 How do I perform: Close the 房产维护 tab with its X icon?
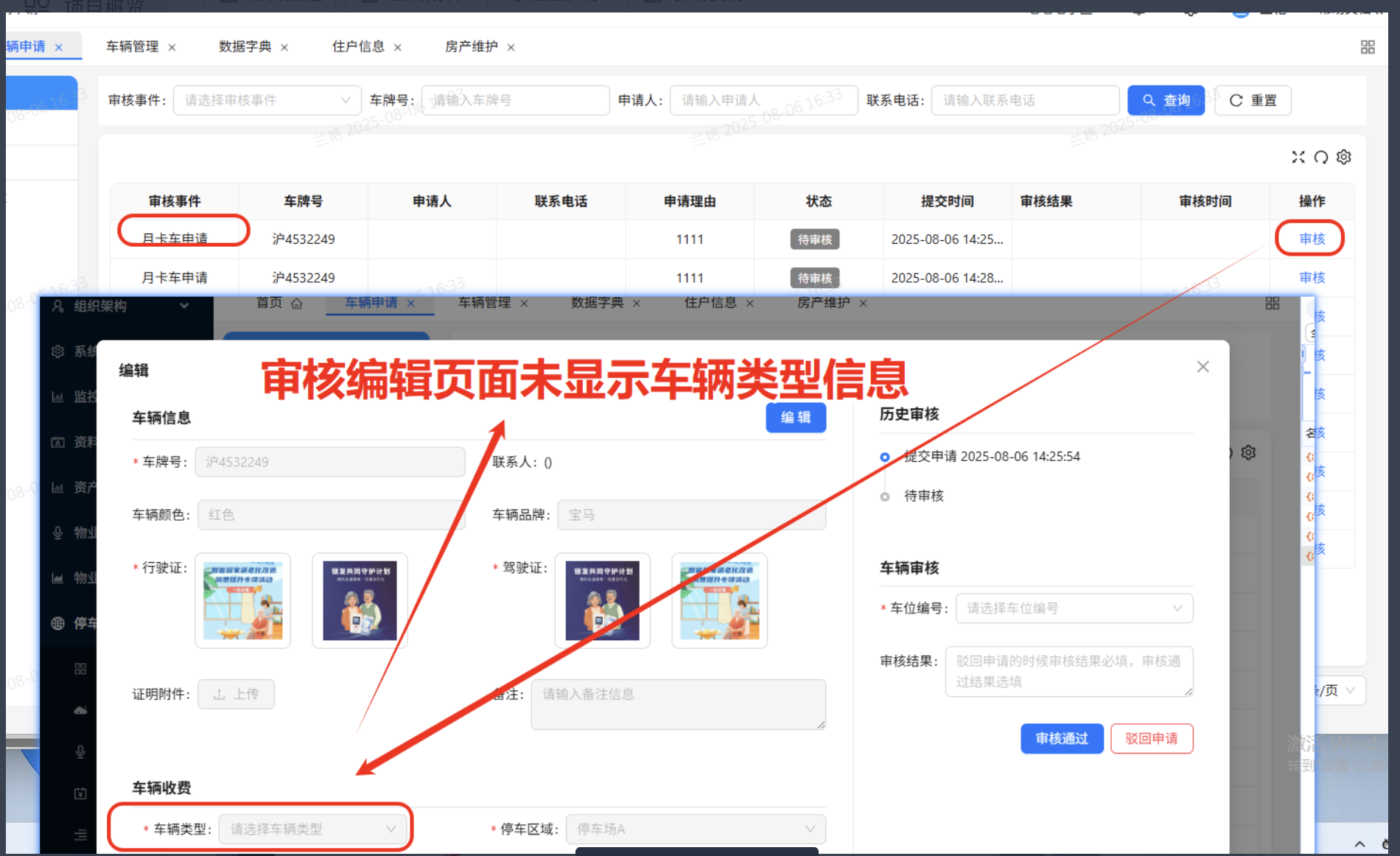pos(511,47)
